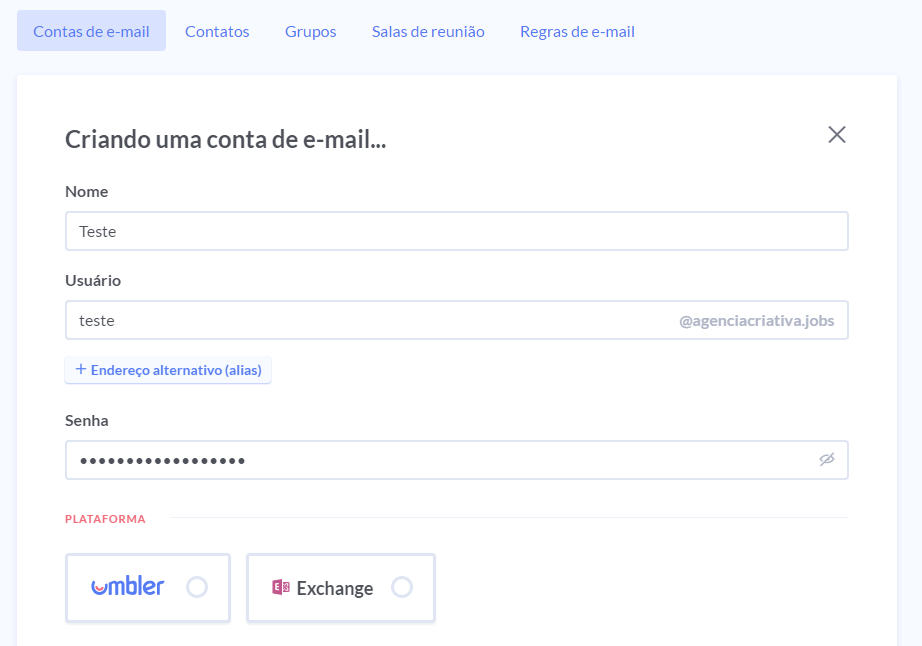Focus the Senha password field
Screen dimensions: 922x646
(x=440, y=460)
